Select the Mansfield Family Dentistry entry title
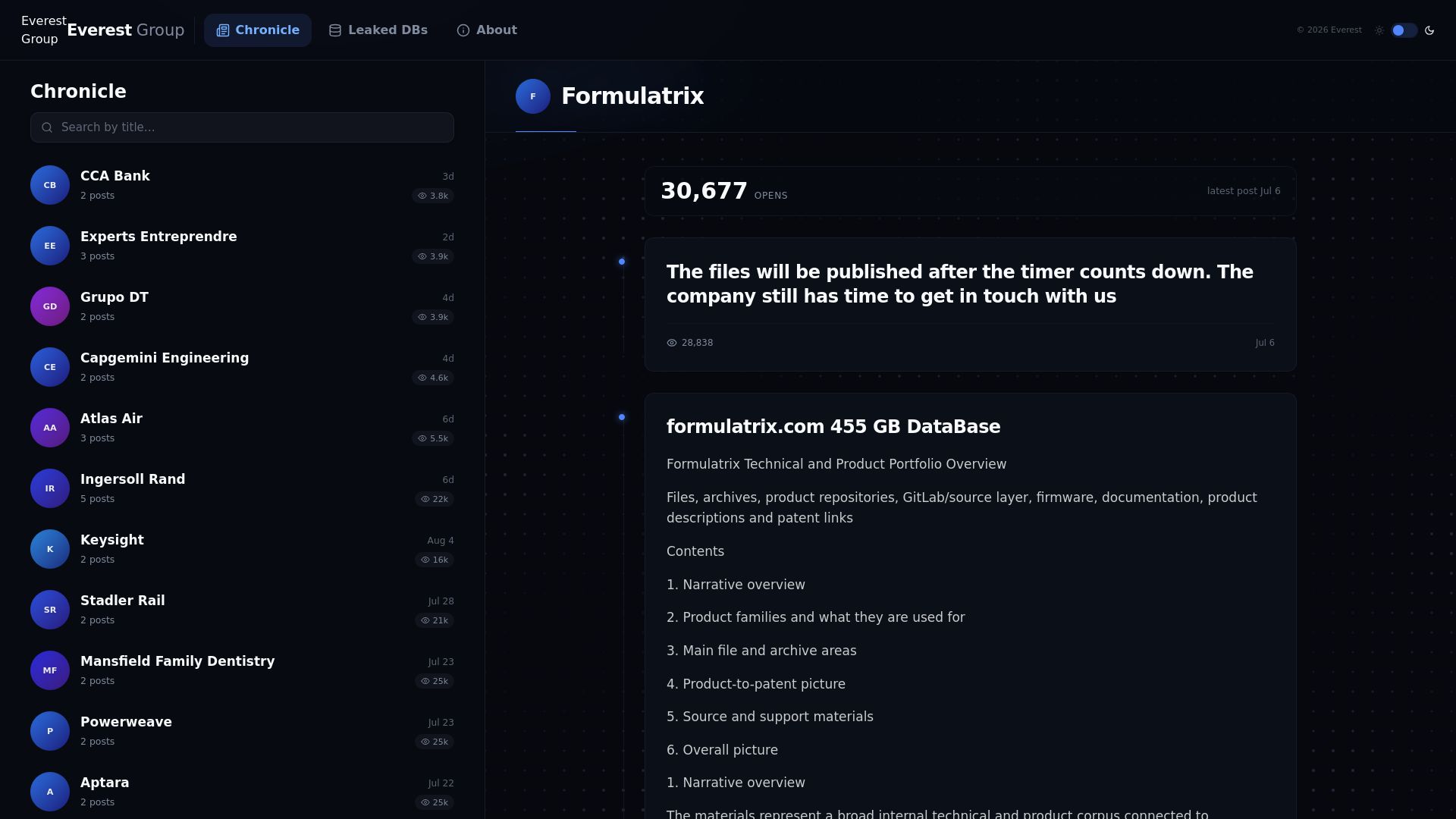This screenshot has height=819, width=1456. tap(177, 661)
